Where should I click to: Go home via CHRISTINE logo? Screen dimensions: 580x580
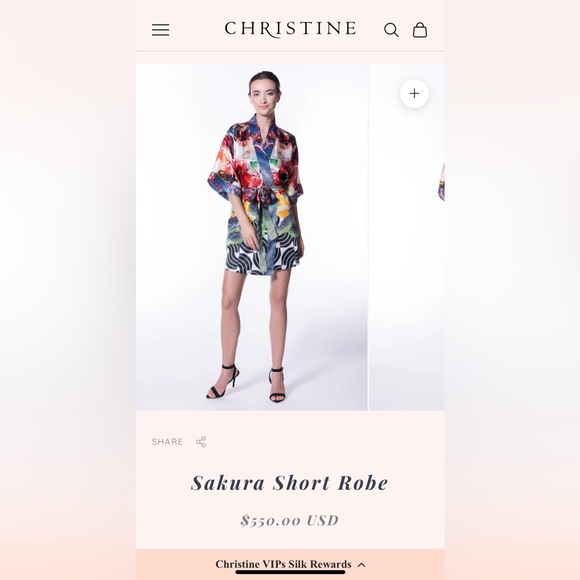[x=290, y=29]
